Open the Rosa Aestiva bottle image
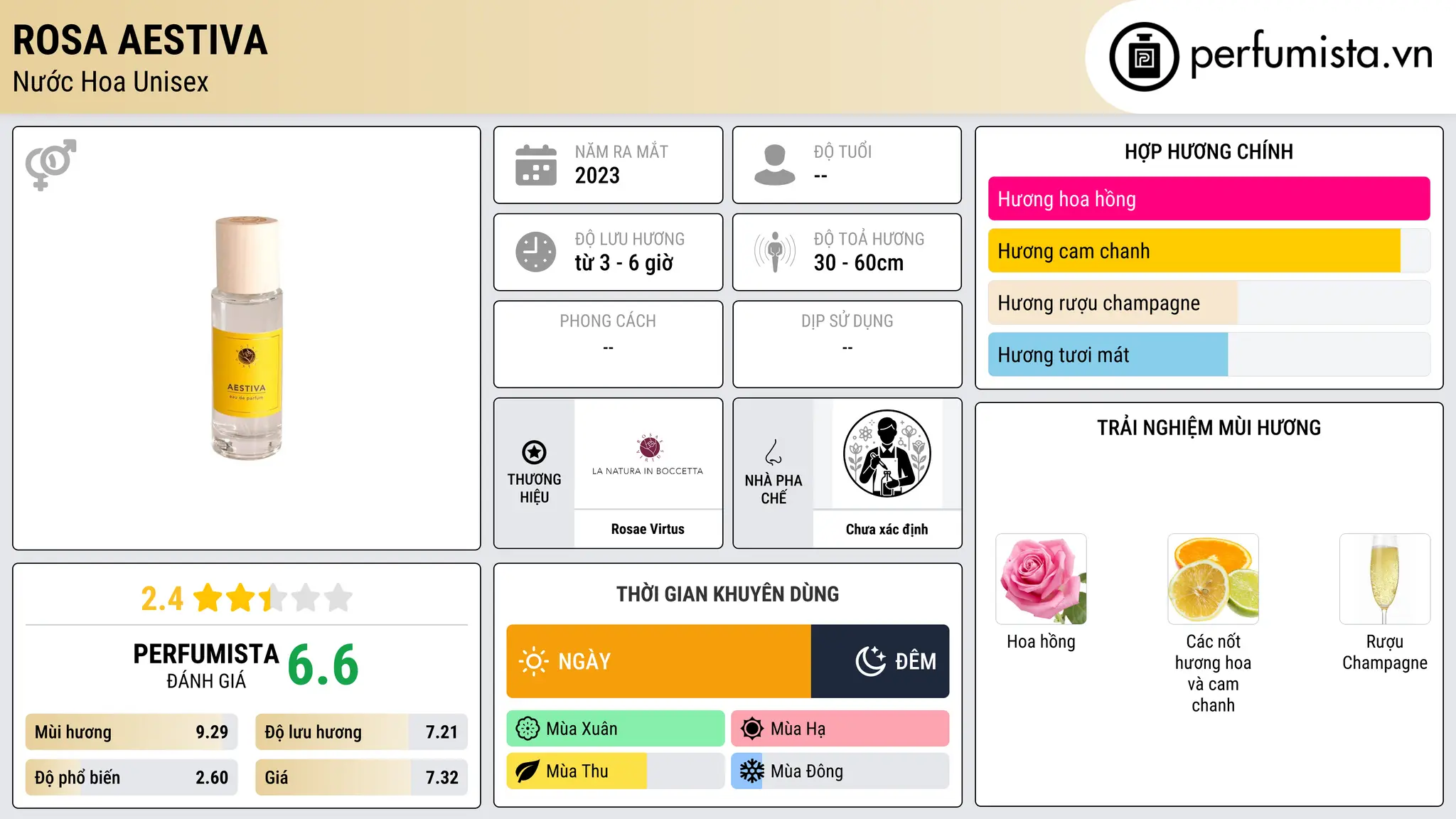 (247, 338)
